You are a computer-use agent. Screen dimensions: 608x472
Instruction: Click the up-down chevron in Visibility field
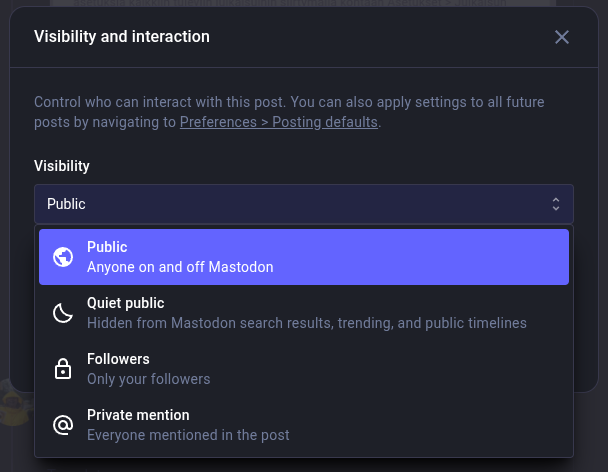point(556,204)
